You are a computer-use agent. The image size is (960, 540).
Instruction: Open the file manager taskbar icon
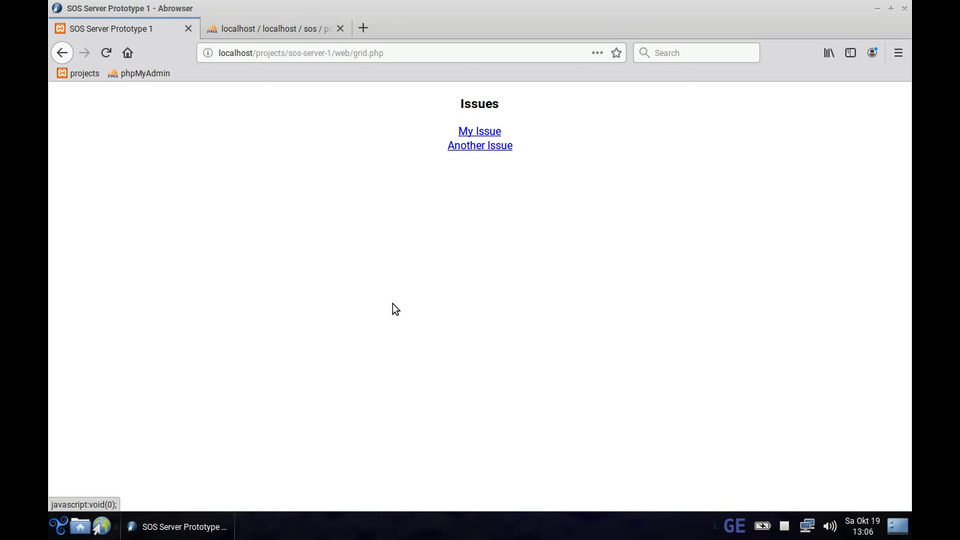pyautogui.click(x=80, y=526)
